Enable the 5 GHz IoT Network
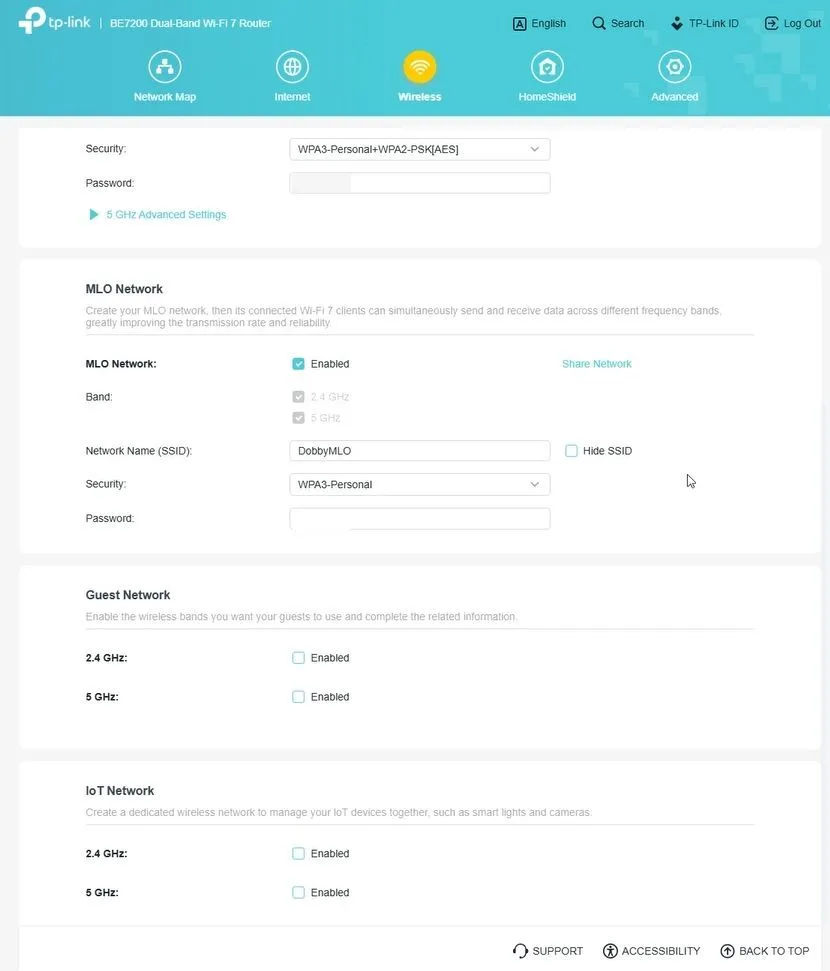 point(298,893)
